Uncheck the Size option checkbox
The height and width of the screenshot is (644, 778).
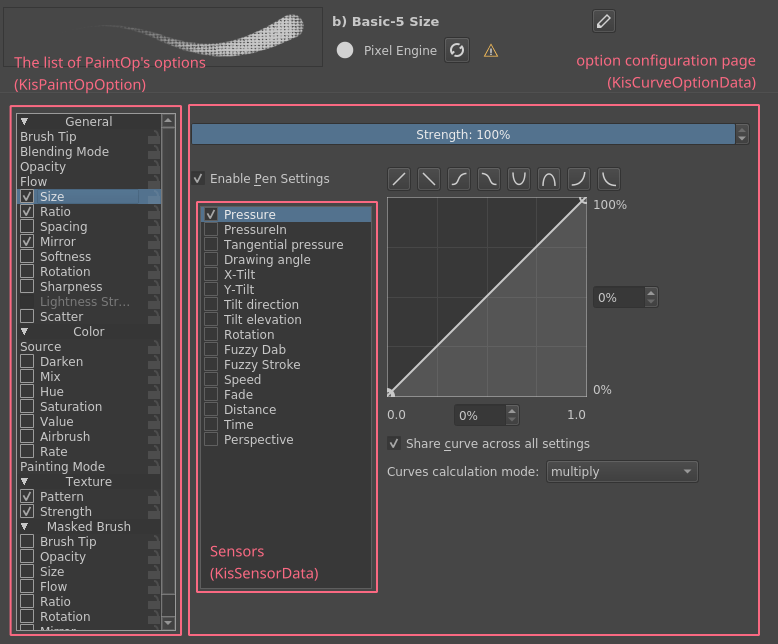(x=27, y=196)
